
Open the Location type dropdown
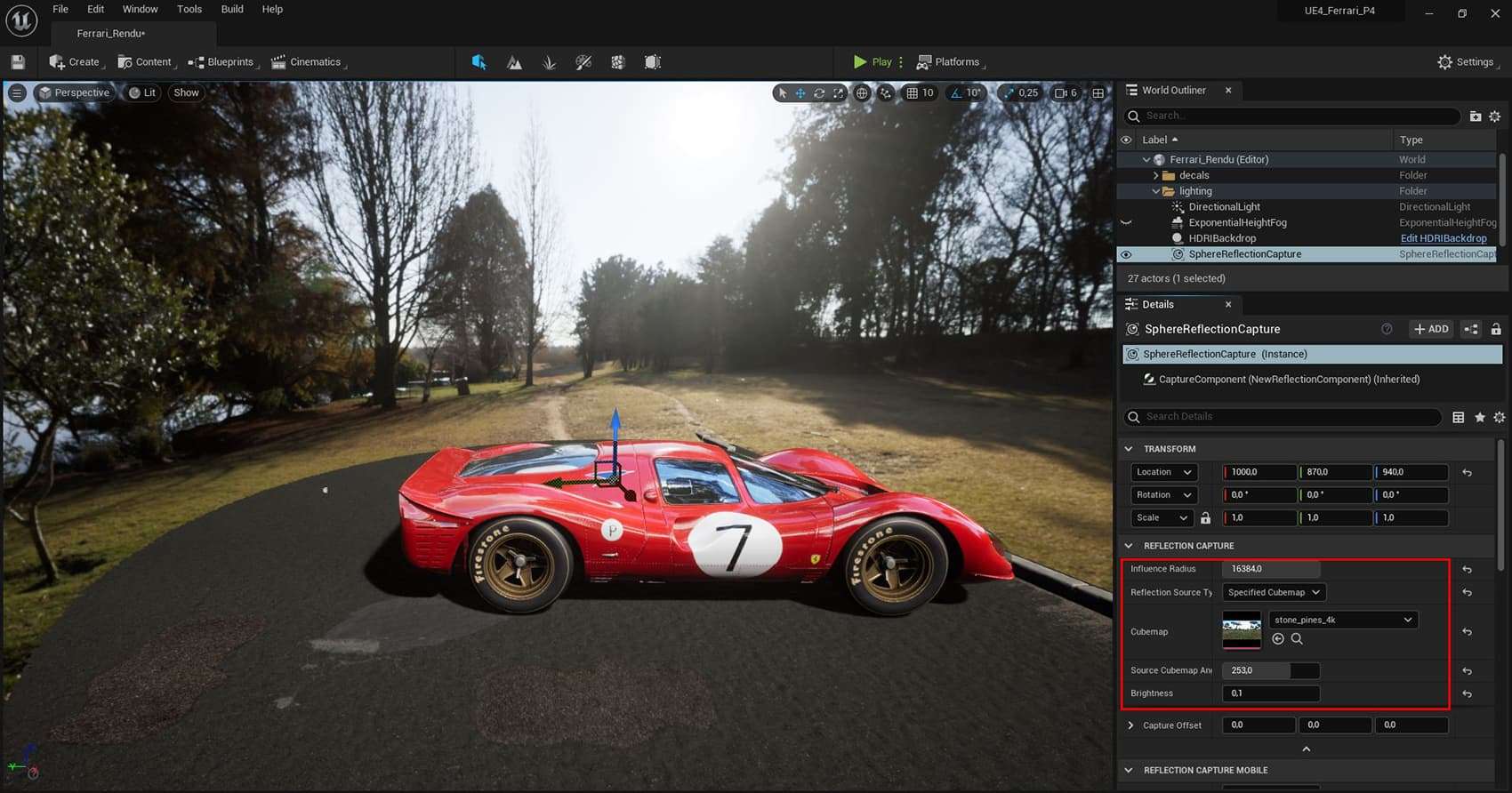click(x=1163, y=472)
